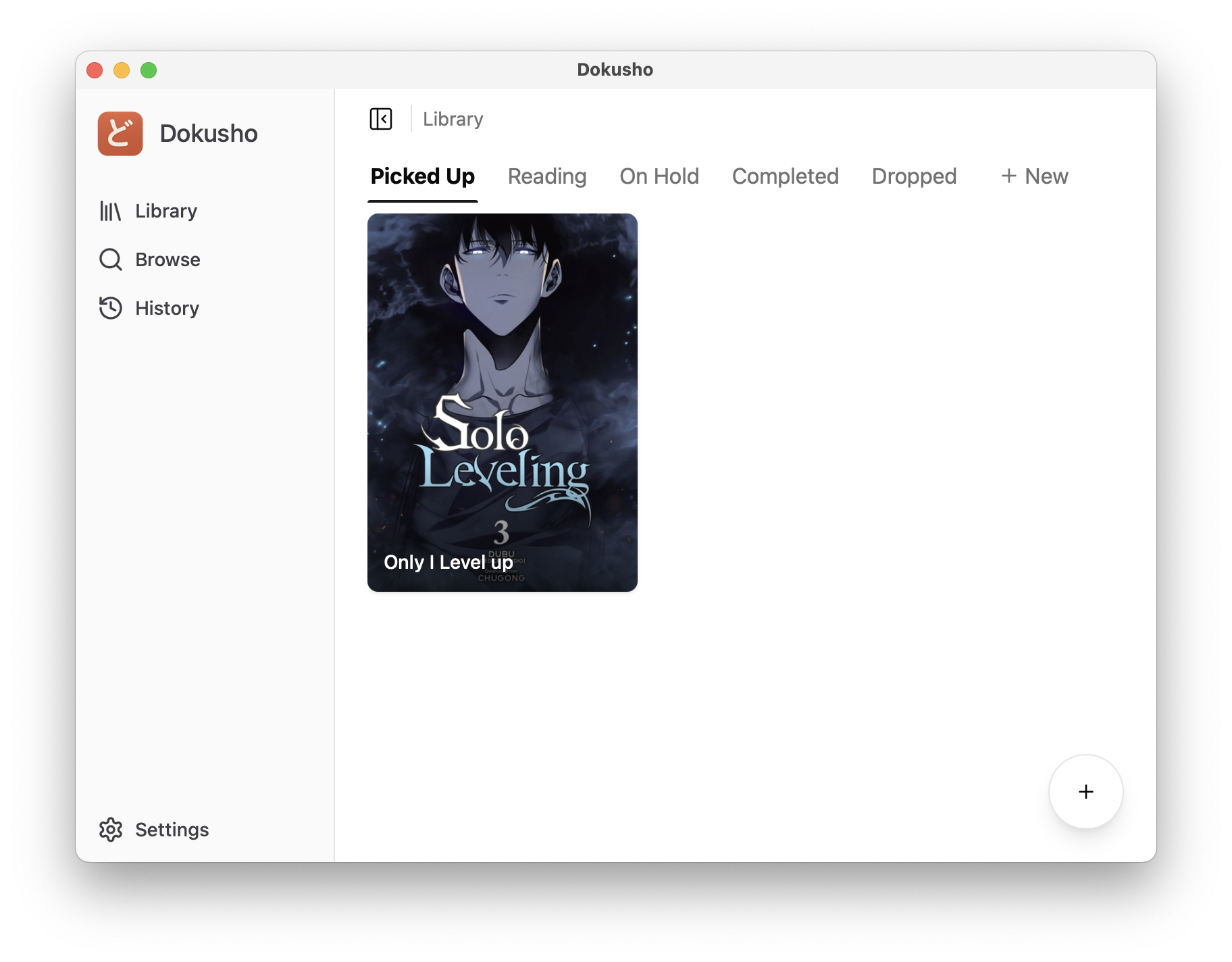The width and height of the screenshot is (1232, 962).
Task: Click the 'Only I Level up' title text
Action: pyautogui.click(x=448, y=562)
